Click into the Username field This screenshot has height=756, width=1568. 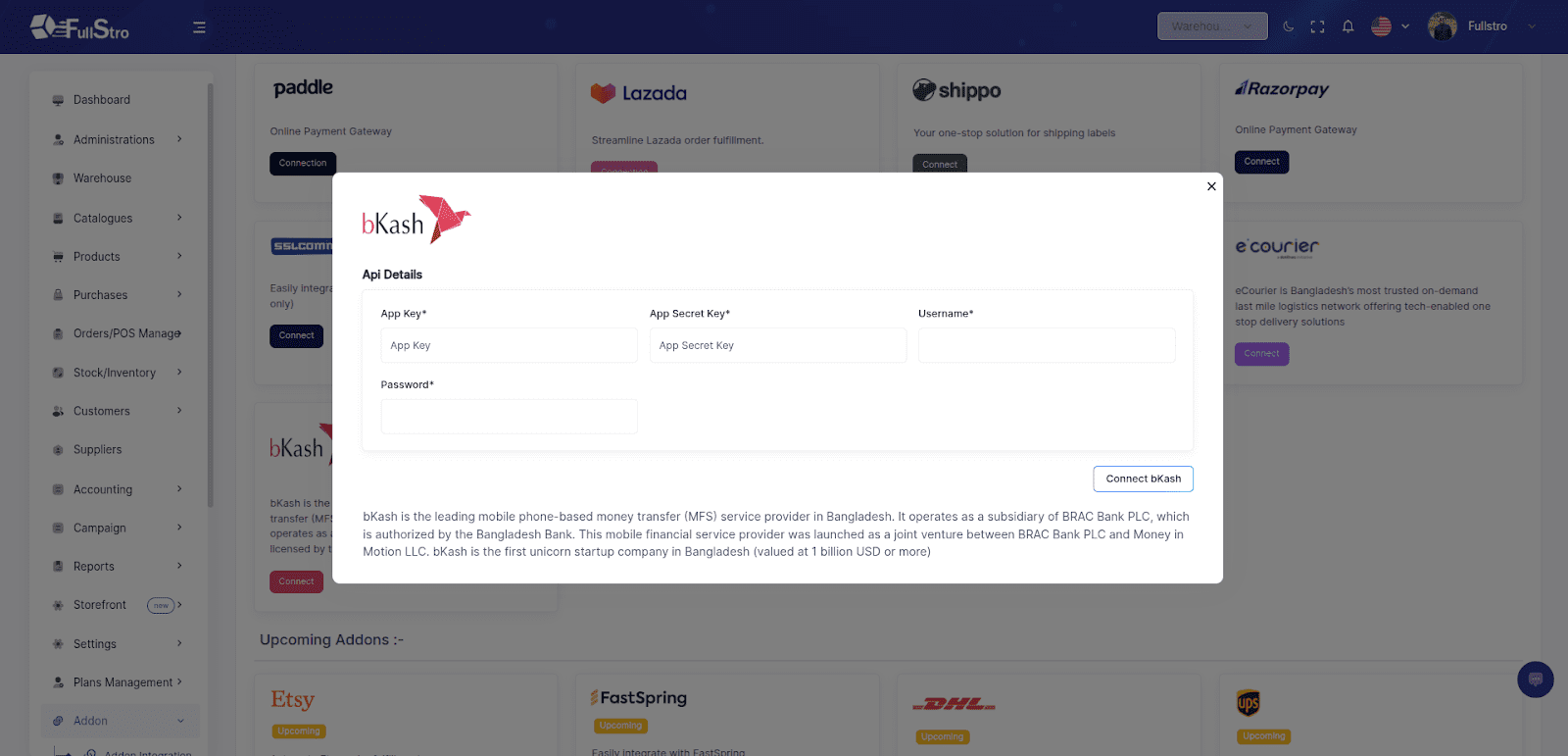pos(1047,345)
